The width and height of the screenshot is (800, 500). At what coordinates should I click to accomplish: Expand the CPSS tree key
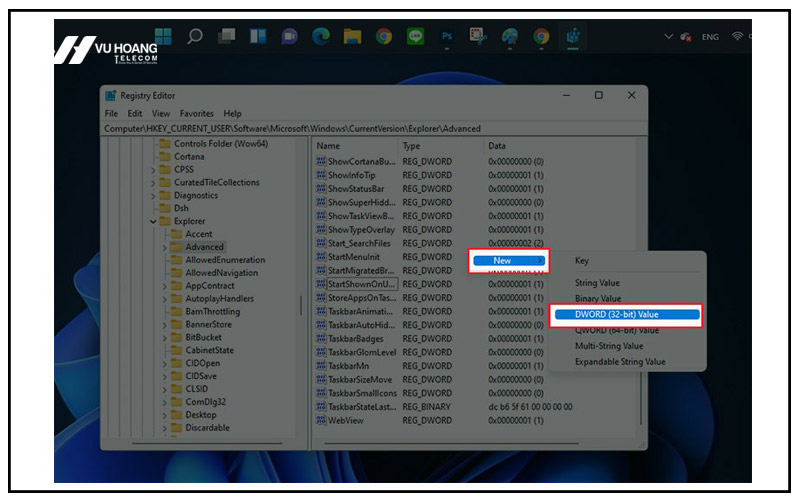153,170
